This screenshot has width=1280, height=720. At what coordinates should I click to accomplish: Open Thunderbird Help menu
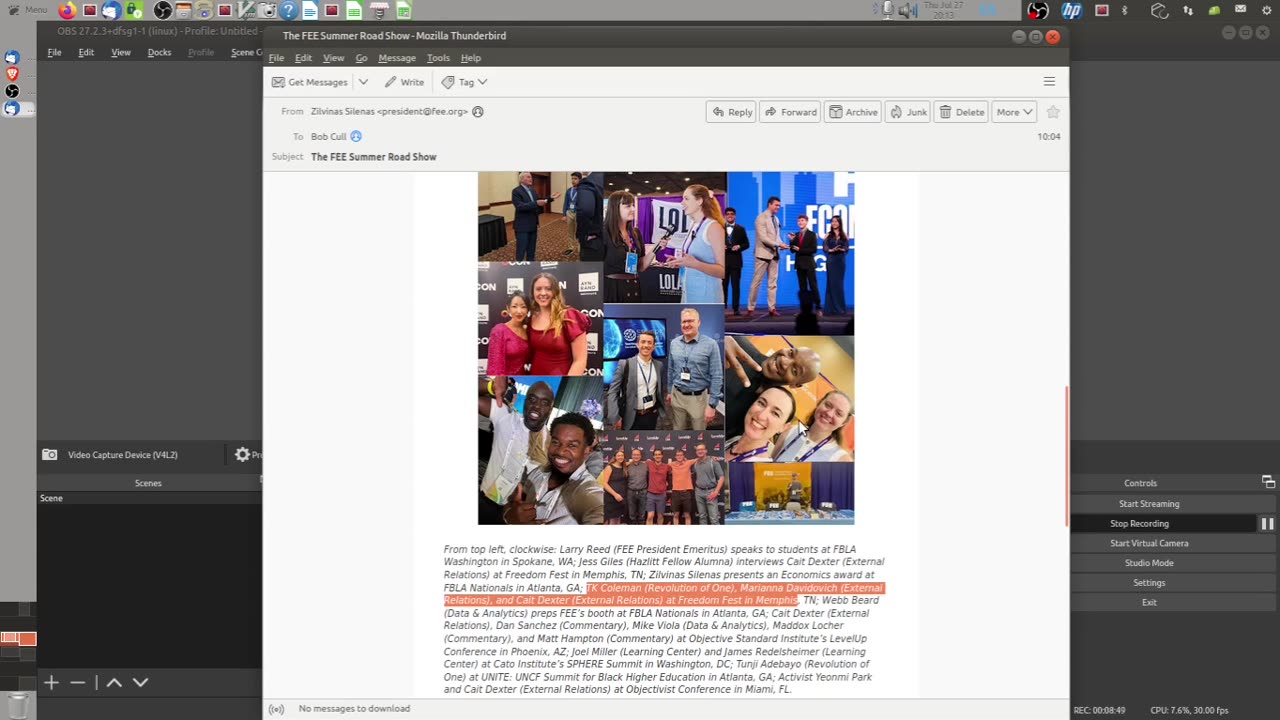click(470, 58)
